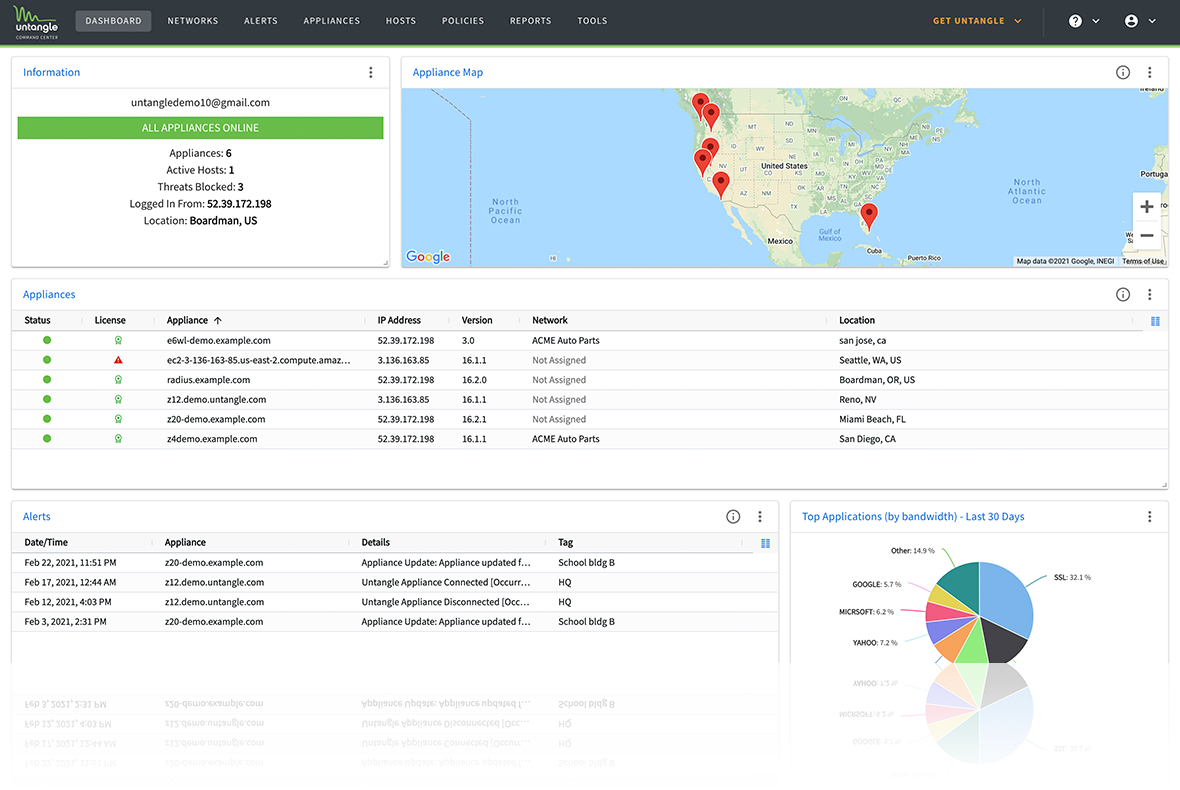
Task: Click the map pin marker near Cuba
Action: pyautogui.click(x=868, y=214)
